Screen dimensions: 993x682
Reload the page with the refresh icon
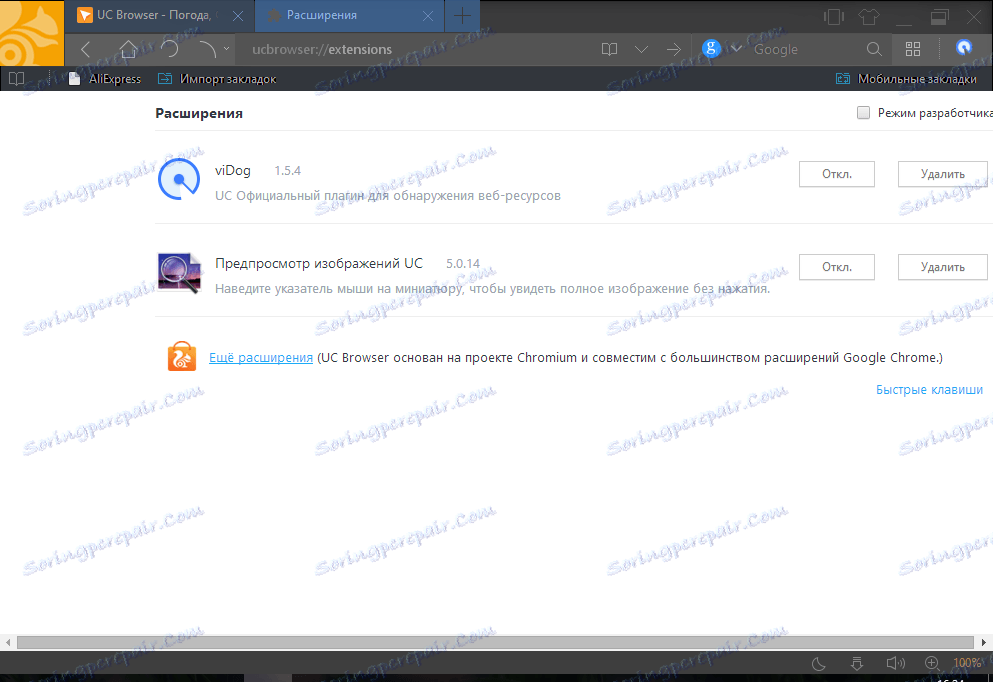click(x=170, y=49)
